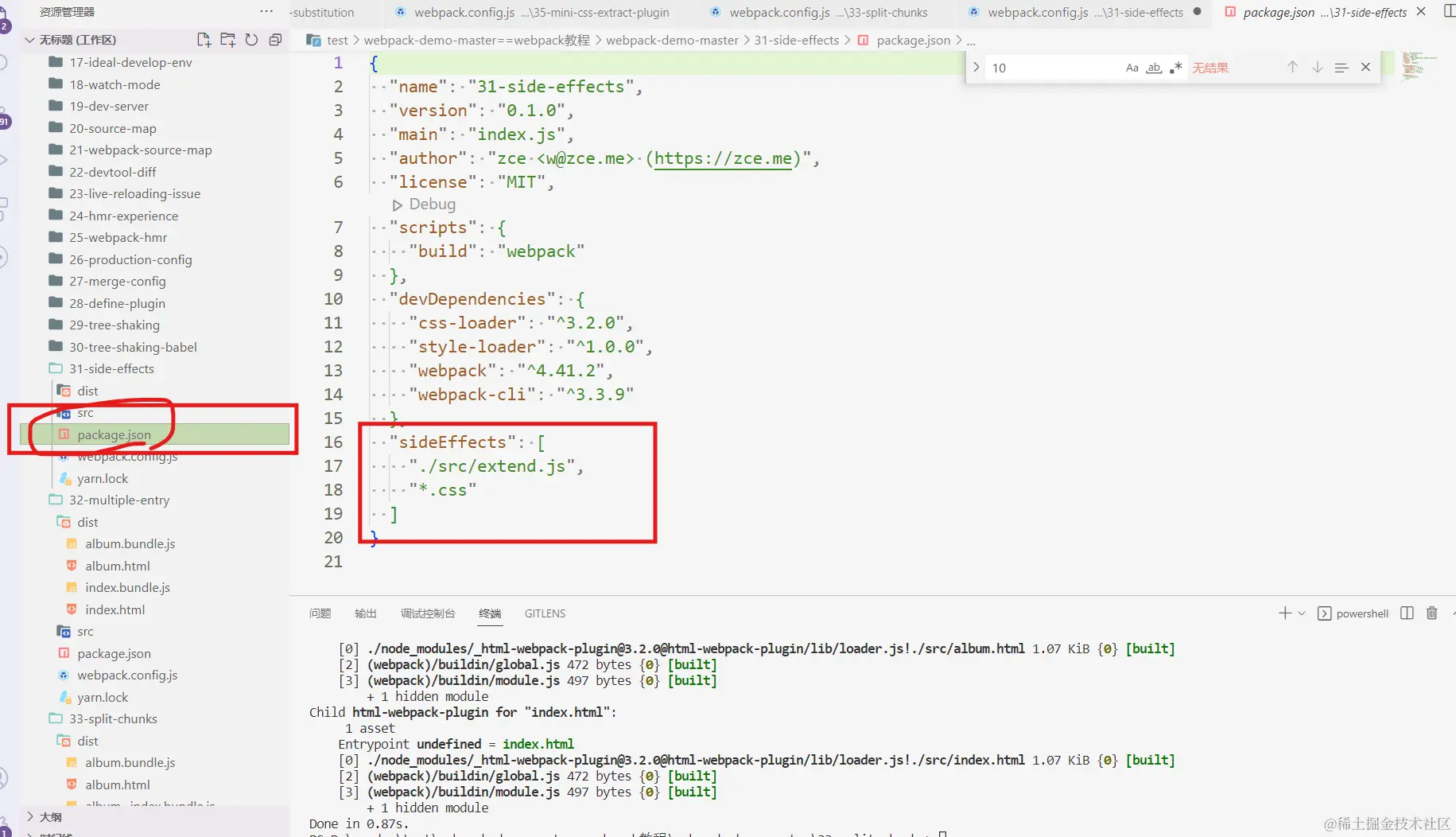The image size is (1456, 837).
Task: Collapse the 31-side-effects folder
Action: pos(111,368)
